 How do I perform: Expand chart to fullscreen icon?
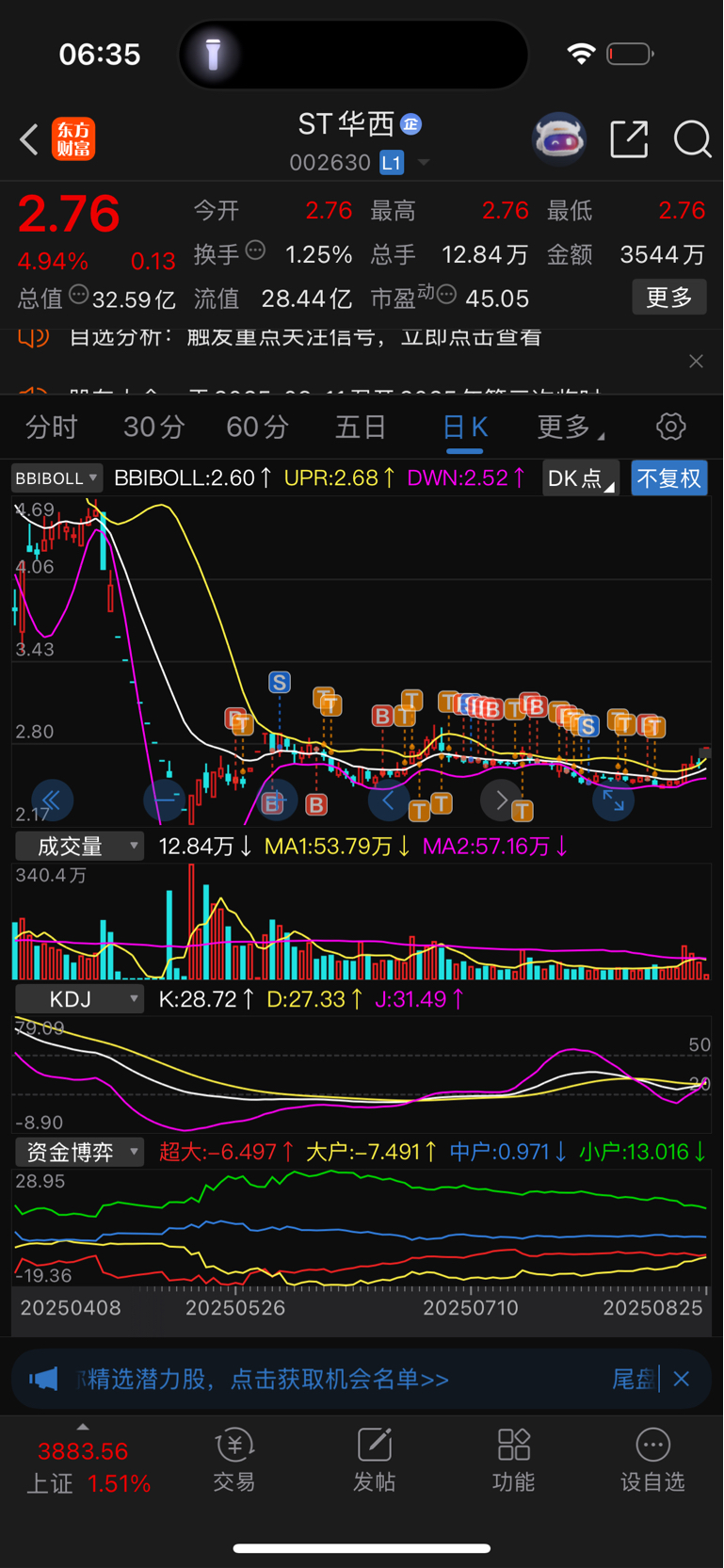pyautogui.click(x=613, y=801)
